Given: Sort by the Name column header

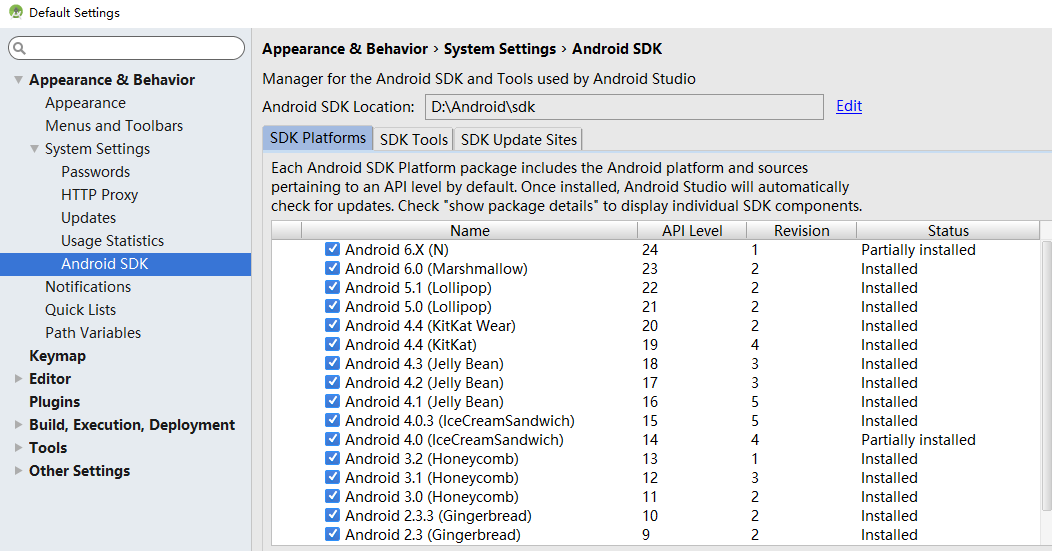Looking at the screenshot, I should coord(470,230).
